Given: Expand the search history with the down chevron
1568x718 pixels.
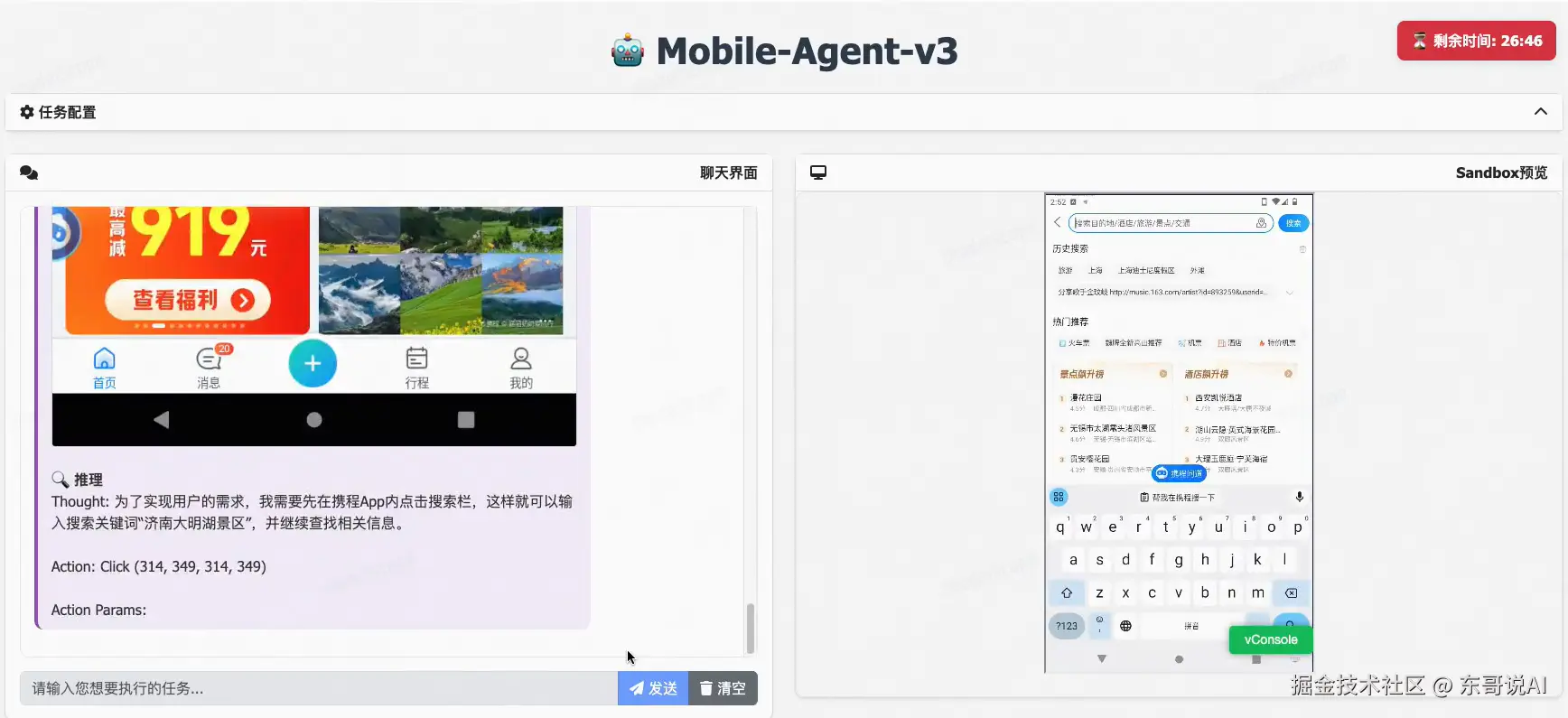Looking at the screenshot, I should 1290,293.
